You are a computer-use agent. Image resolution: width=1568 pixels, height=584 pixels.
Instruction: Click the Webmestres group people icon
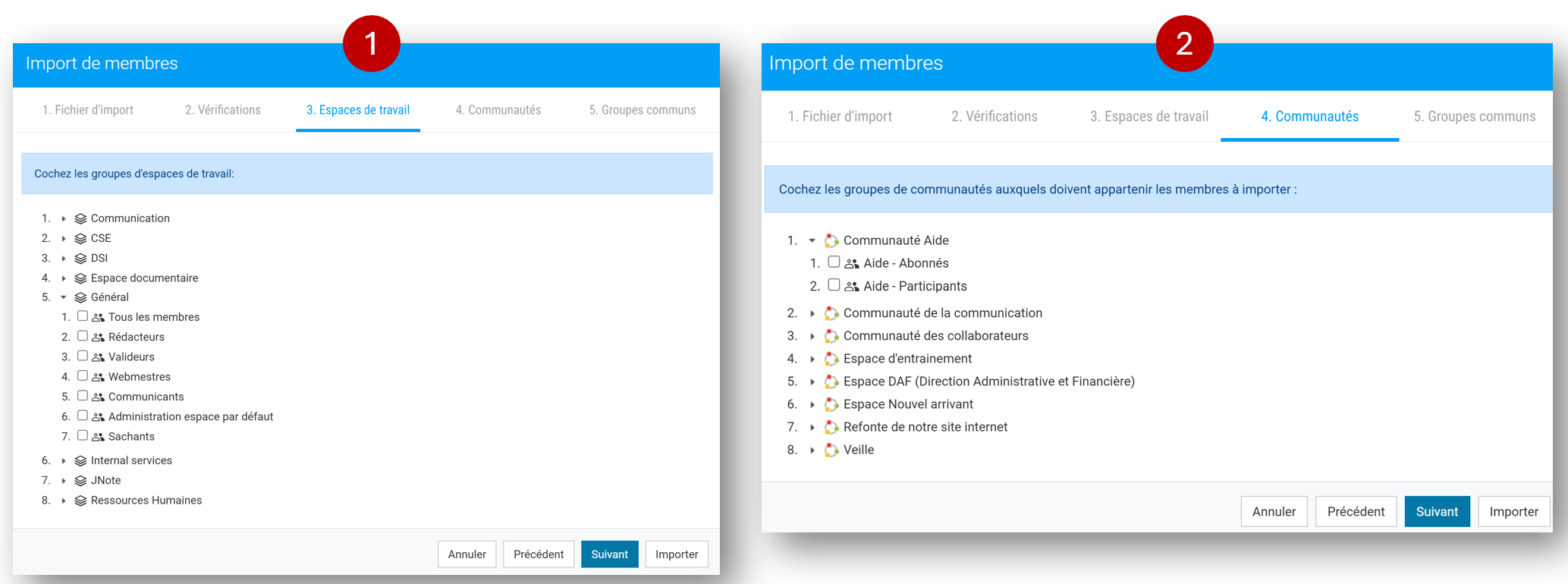[98, 377]
